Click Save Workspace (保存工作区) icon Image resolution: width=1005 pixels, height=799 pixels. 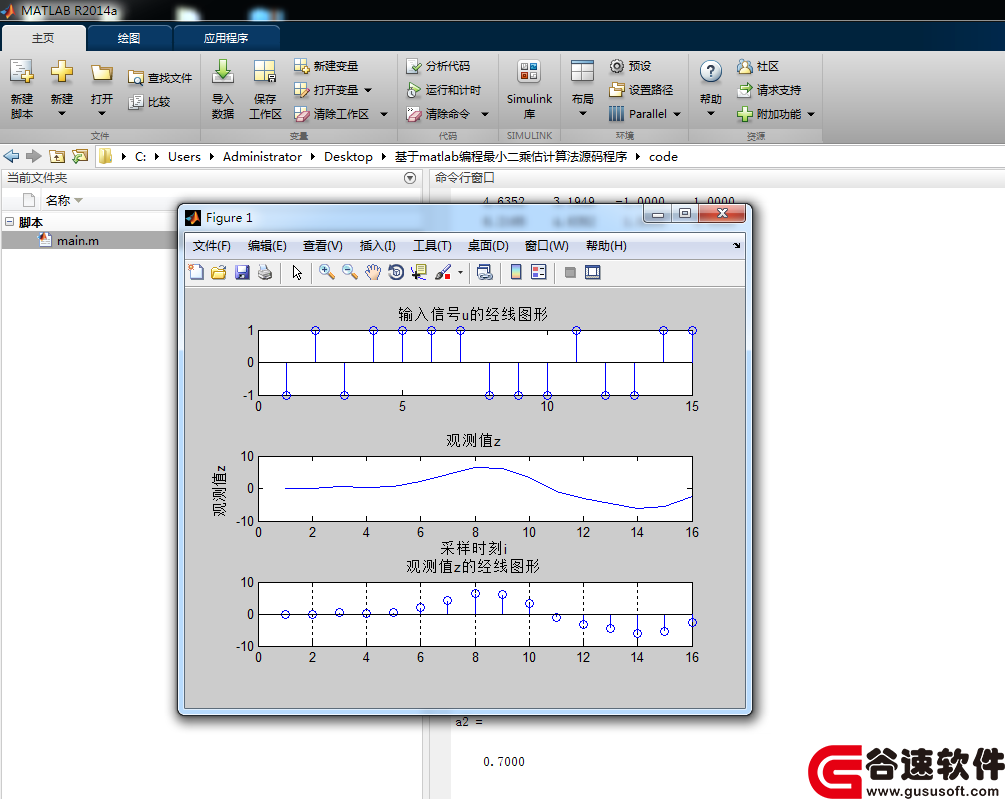coord(265,72)
